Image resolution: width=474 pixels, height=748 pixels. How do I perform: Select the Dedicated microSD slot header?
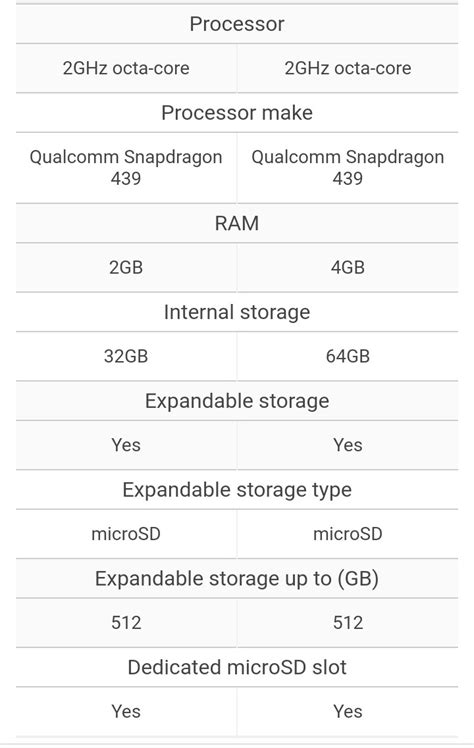237,667
